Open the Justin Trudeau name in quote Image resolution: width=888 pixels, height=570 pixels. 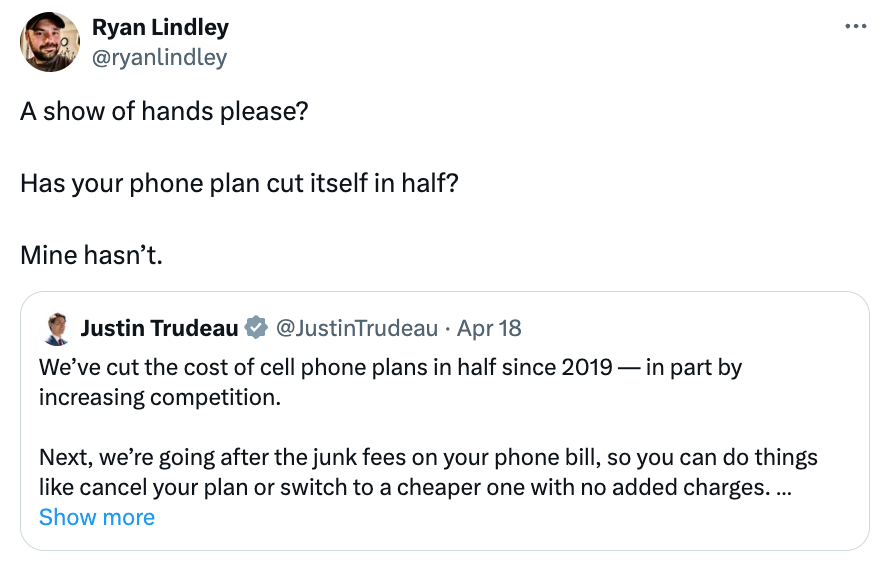tap(159, 328)
